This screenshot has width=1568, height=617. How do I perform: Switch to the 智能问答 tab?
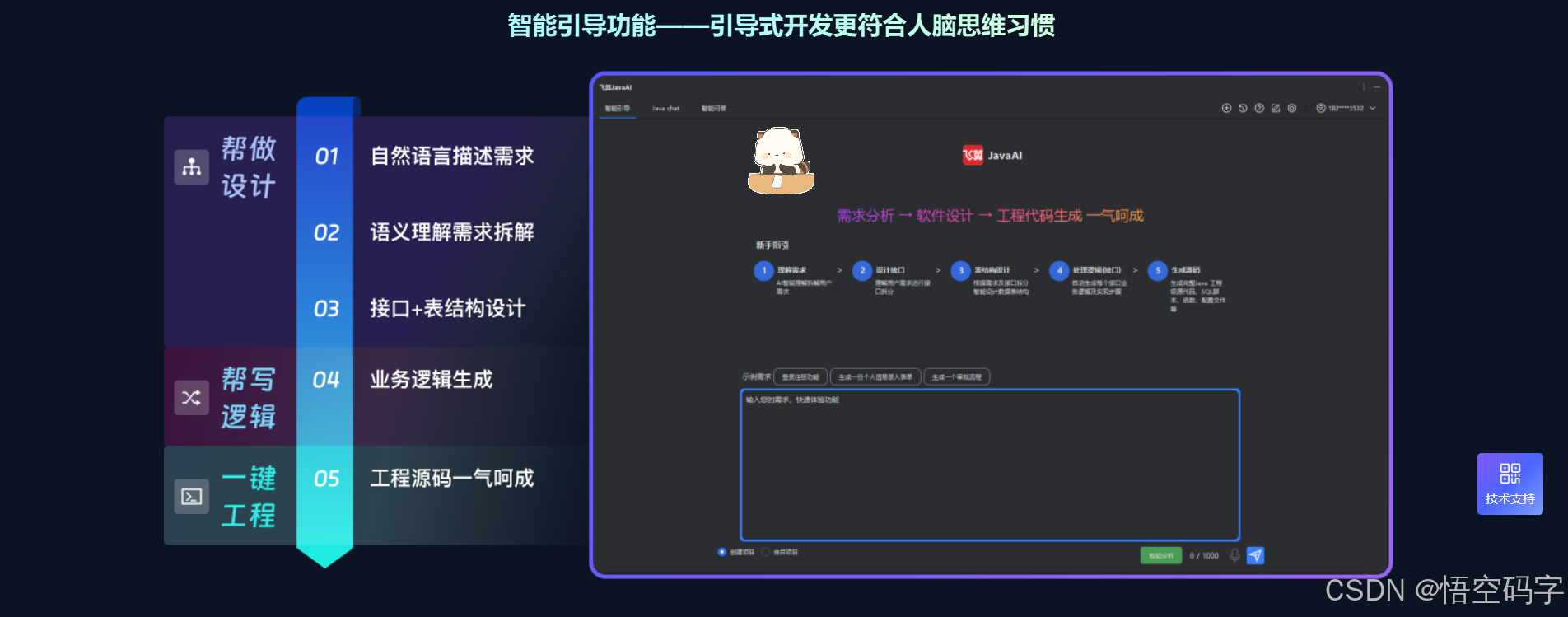(713, 108)
